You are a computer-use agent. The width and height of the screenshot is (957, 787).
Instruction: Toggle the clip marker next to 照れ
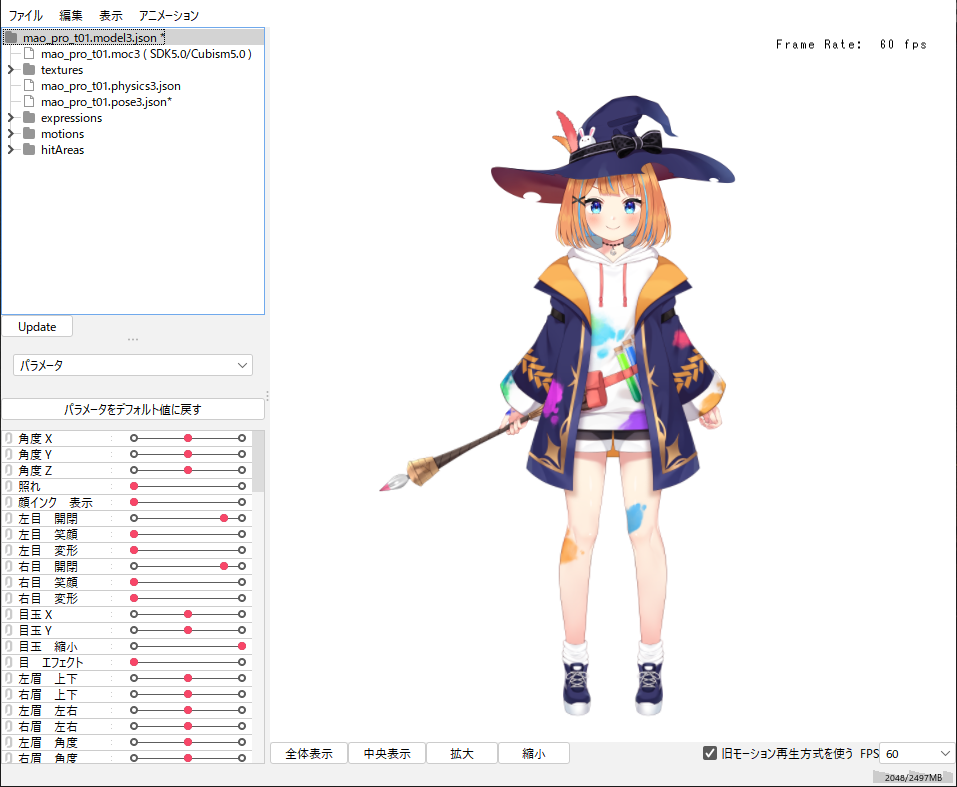8,486
